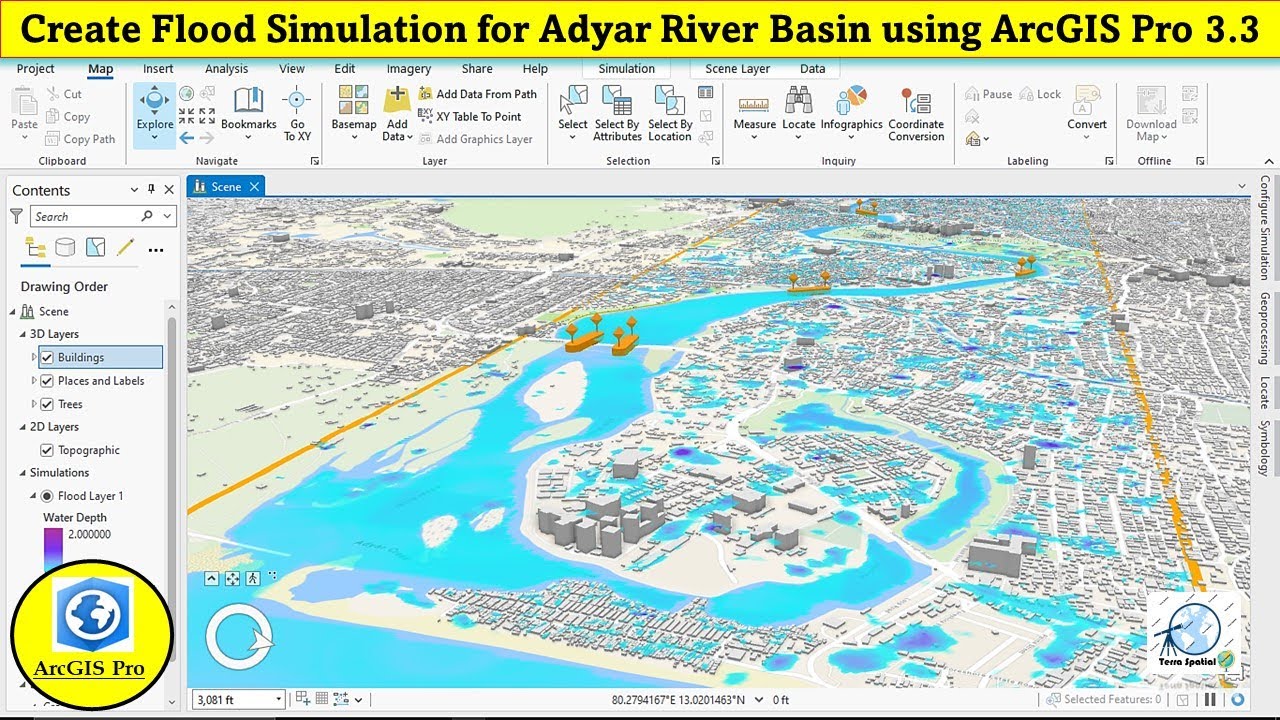This screenshot has height=720, width=1280.
Task: Switch to the Insert ribbon tab
Action: (158, 69)
